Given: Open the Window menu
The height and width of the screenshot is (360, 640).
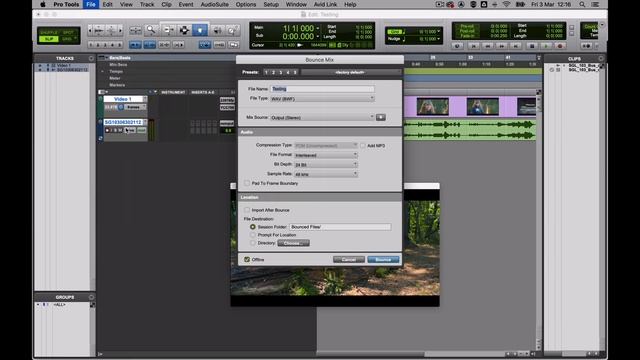Looking at the screenshot, I should point(296,4).
